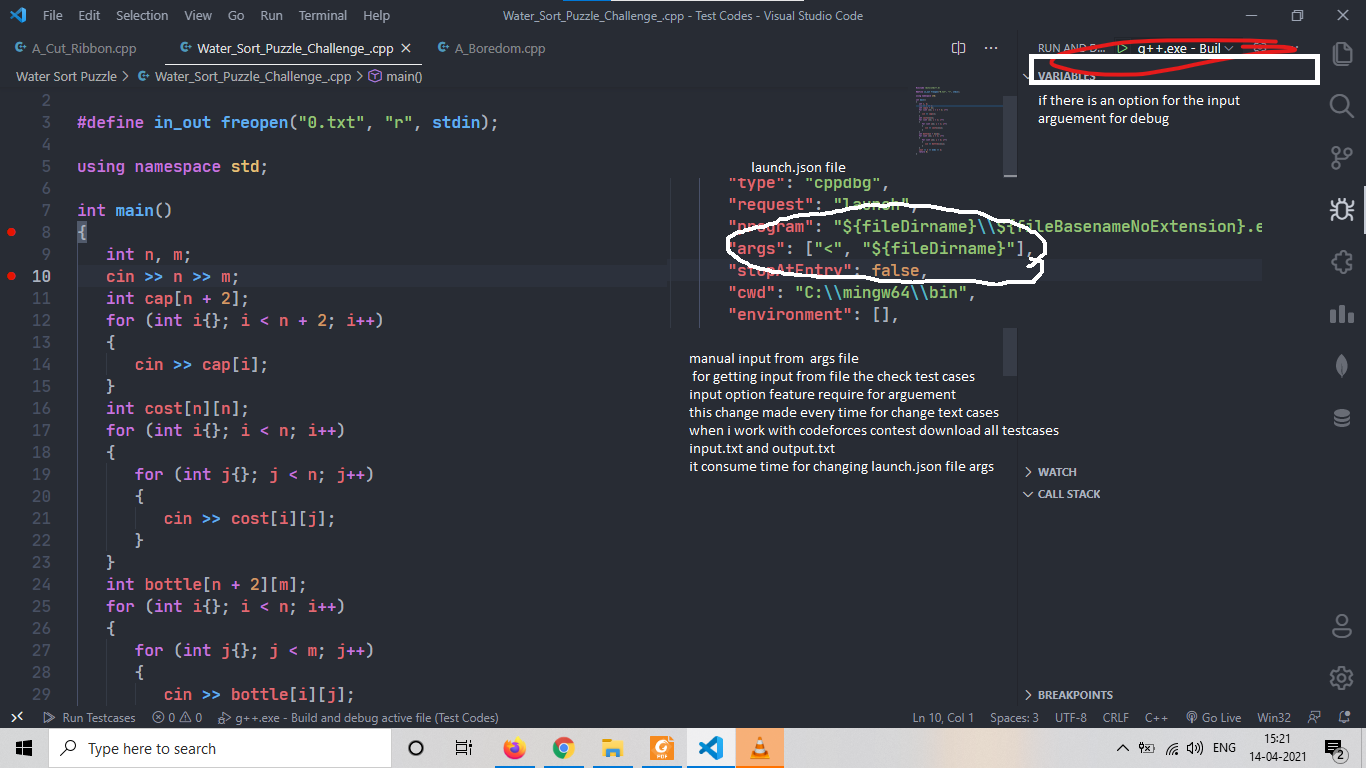
Task: Expand the BREAKPOINTS section
Action: pyautogui.click(x=1069, y=694)
